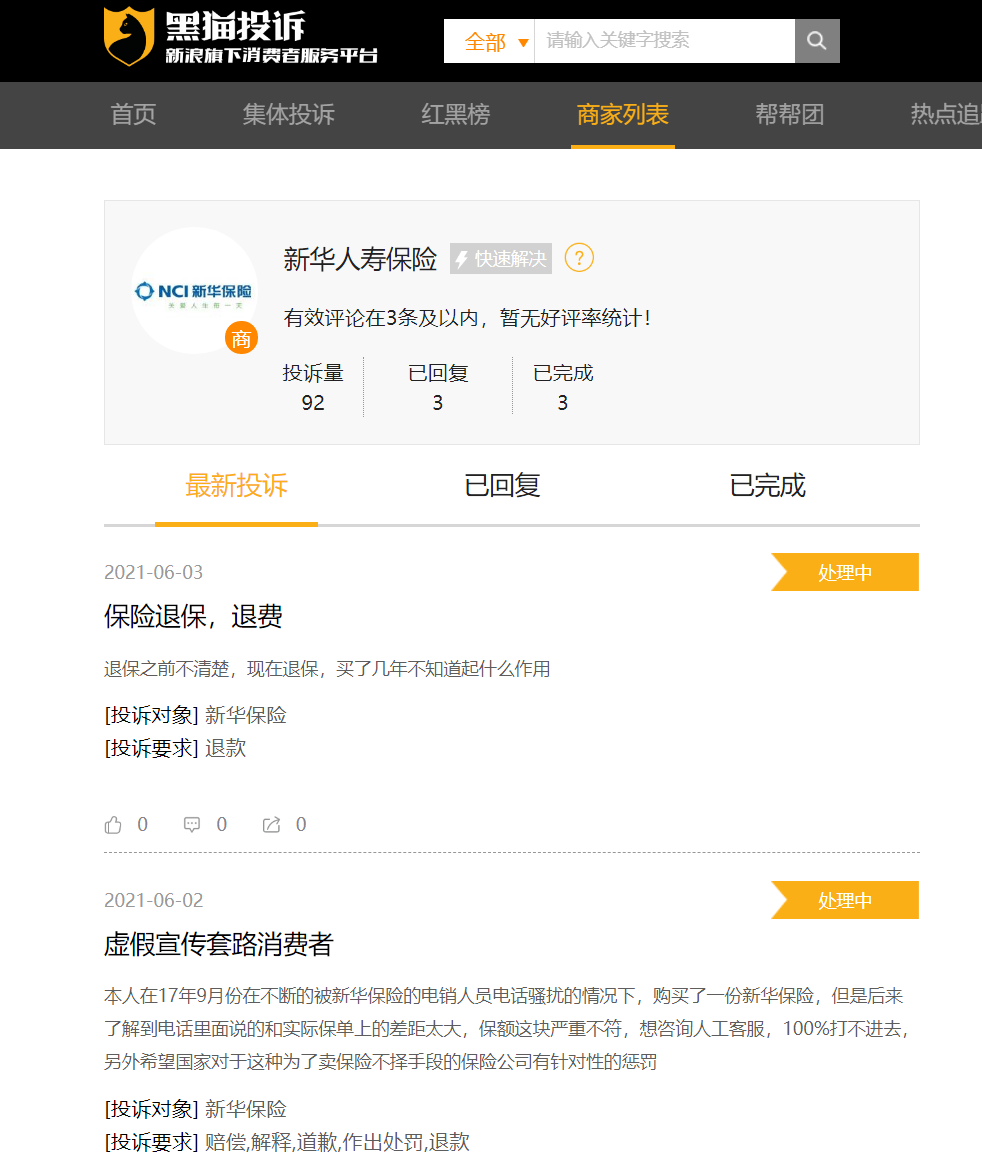Click the 快速解决 lightning badge
The height and width of the screenshot is (1159, 982).
pos(501,259)
